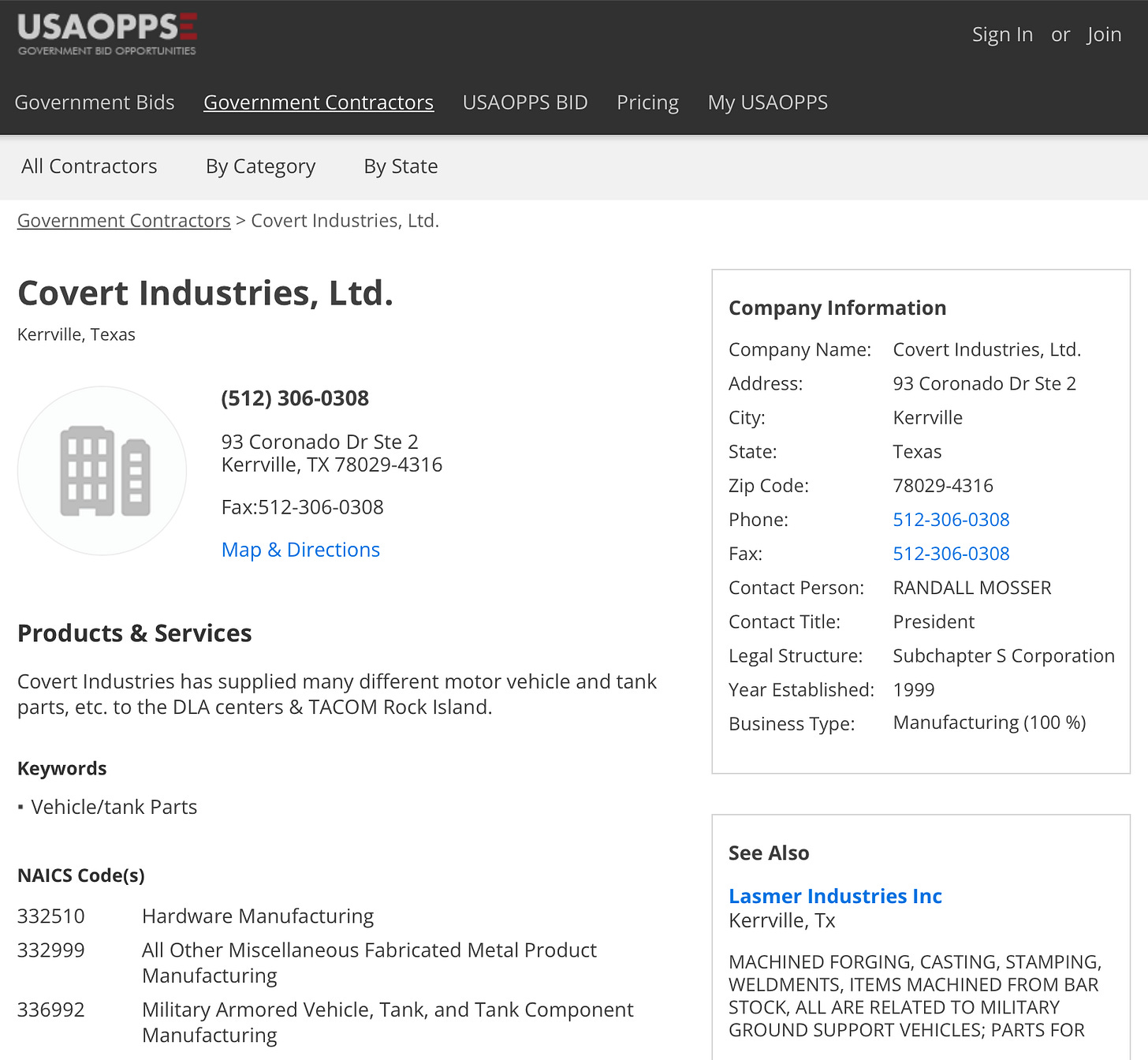Click Military Armored Vehicle NAICS description

click(388, 1023)
